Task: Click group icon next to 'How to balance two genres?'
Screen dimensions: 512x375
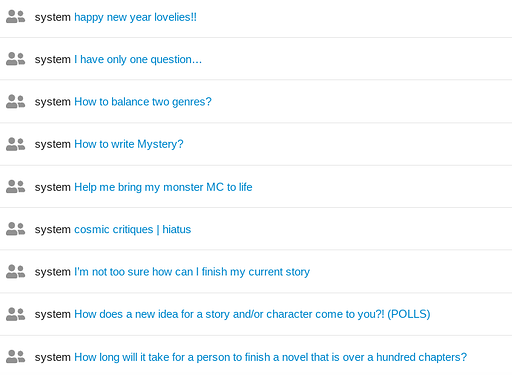Action: pos(15,101)
